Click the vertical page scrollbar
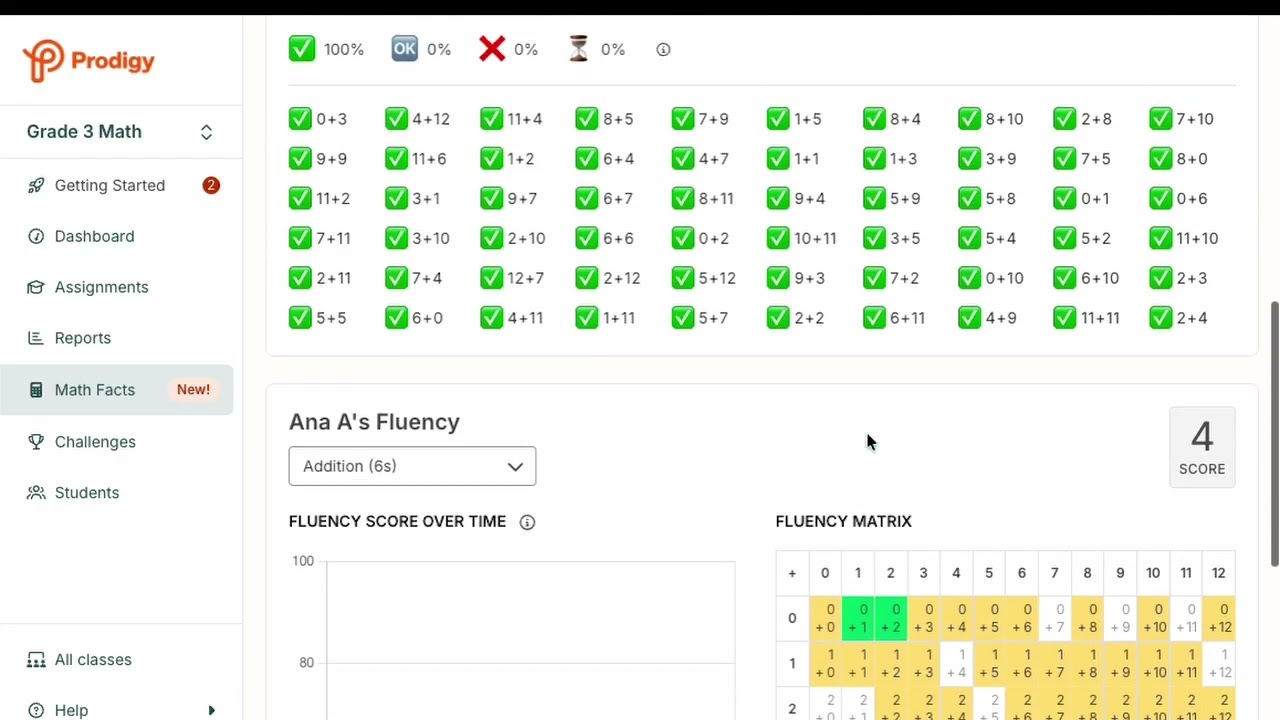The height and width of the screenshot is (720, 1280). pos(1274,432)
